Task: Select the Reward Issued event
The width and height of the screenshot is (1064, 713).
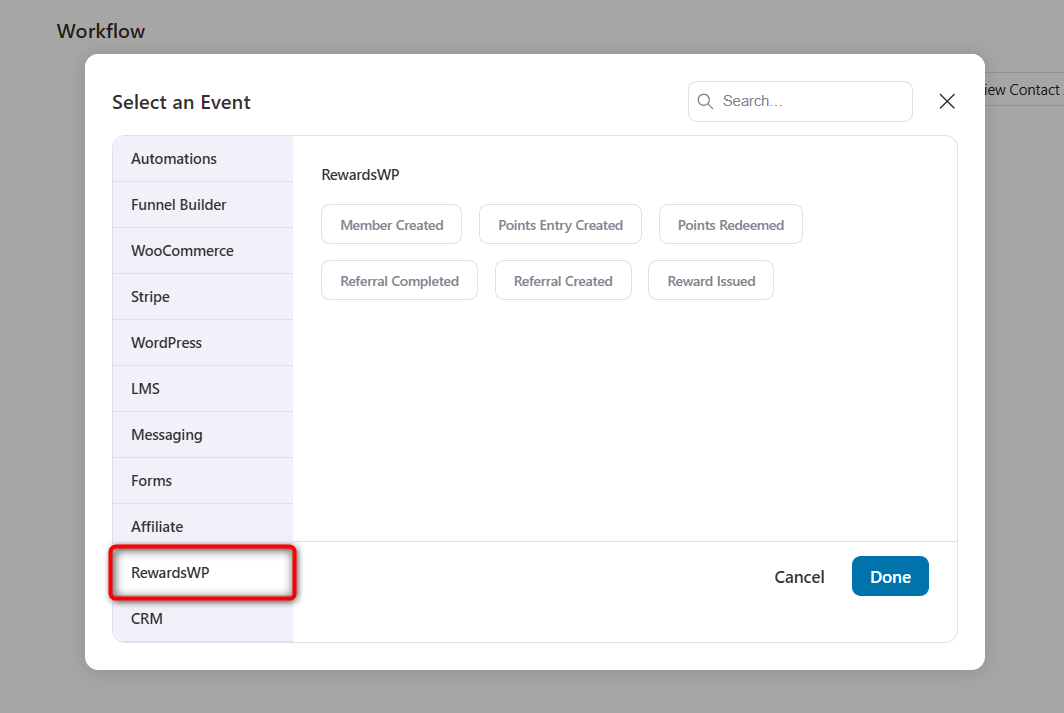Action: [x=711, y=280]
